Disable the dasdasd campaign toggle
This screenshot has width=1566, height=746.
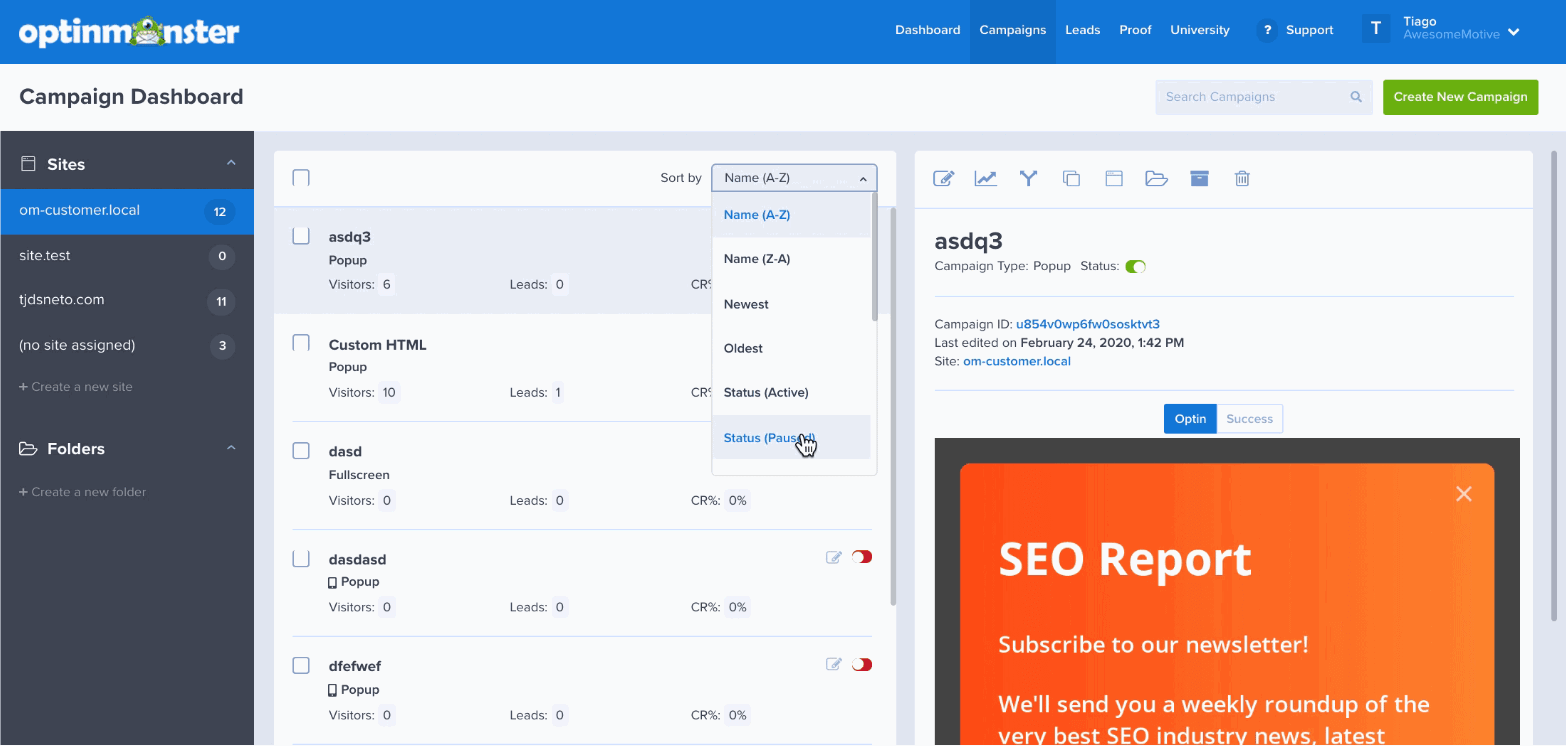(x=861, y=556)
